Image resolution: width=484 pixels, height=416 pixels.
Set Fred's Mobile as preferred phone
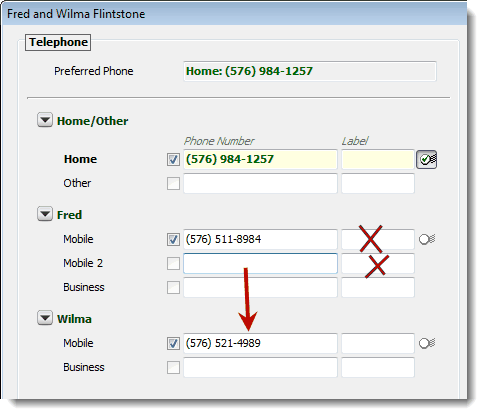(427, 239)
